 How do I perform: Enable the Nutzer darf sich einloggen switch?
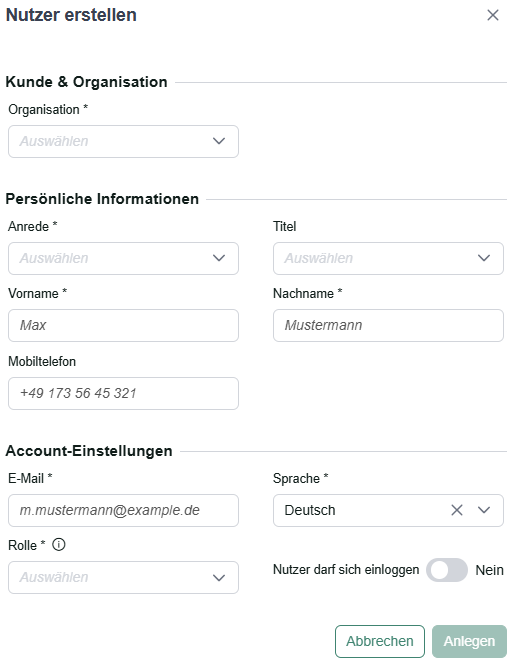[x=447, y=570]
